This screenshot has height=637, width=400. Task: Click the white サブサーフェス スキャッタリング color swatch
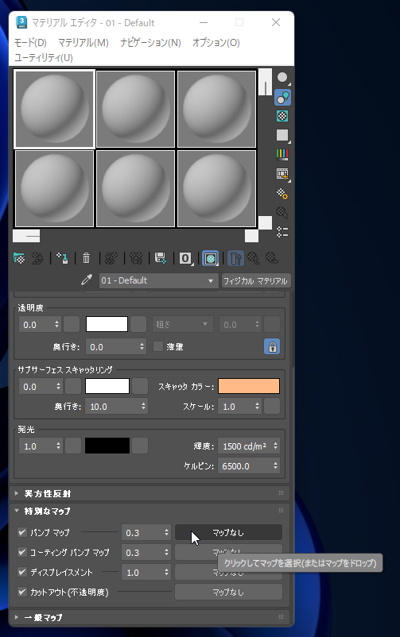[107, 386]
